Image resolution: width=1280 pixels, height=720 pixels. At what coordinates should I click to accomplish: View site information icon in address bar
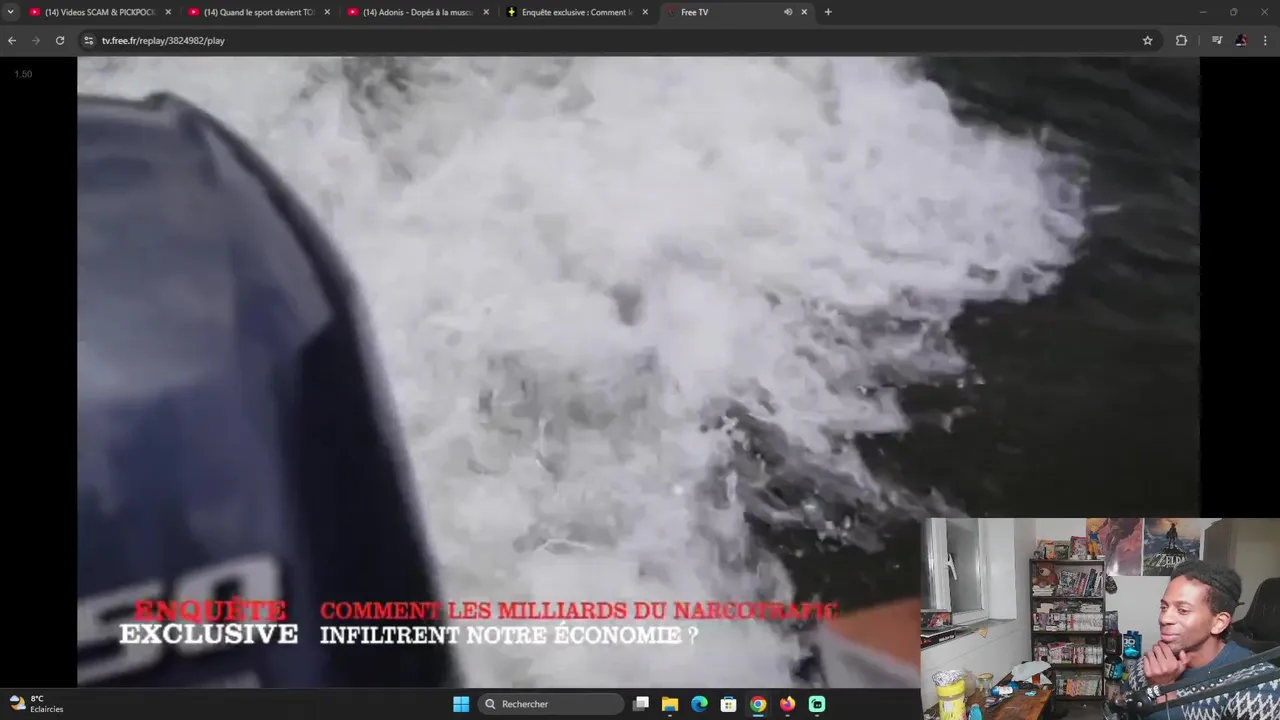pos(88,41)
